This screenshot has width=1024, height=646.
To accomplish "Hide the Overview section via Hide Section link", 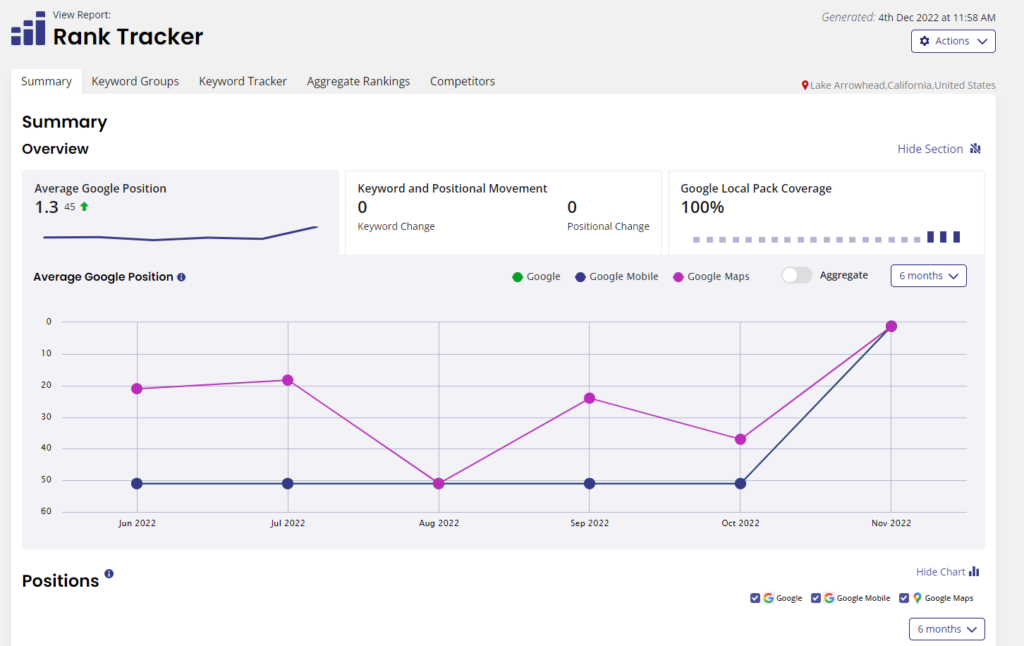I will (x=930, y=148).
